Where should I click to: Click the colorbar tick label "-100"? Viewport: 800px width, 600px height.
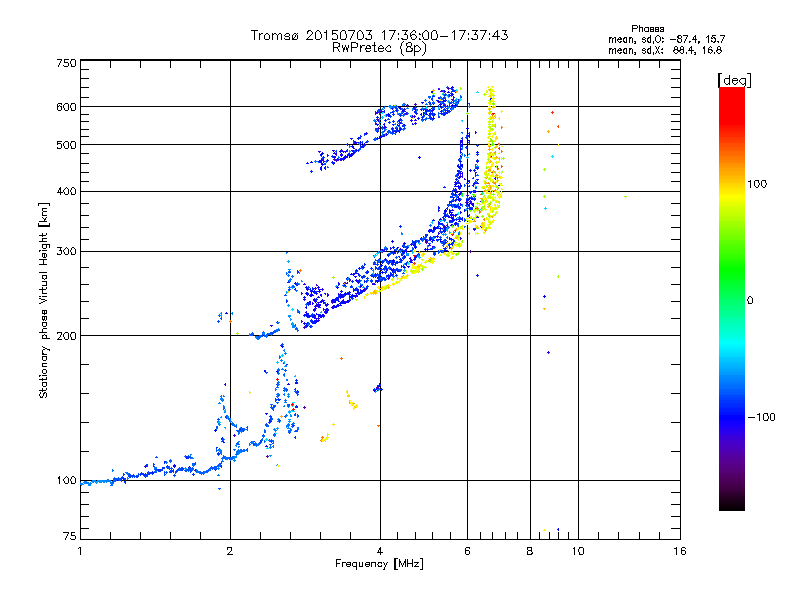(761, 417)
